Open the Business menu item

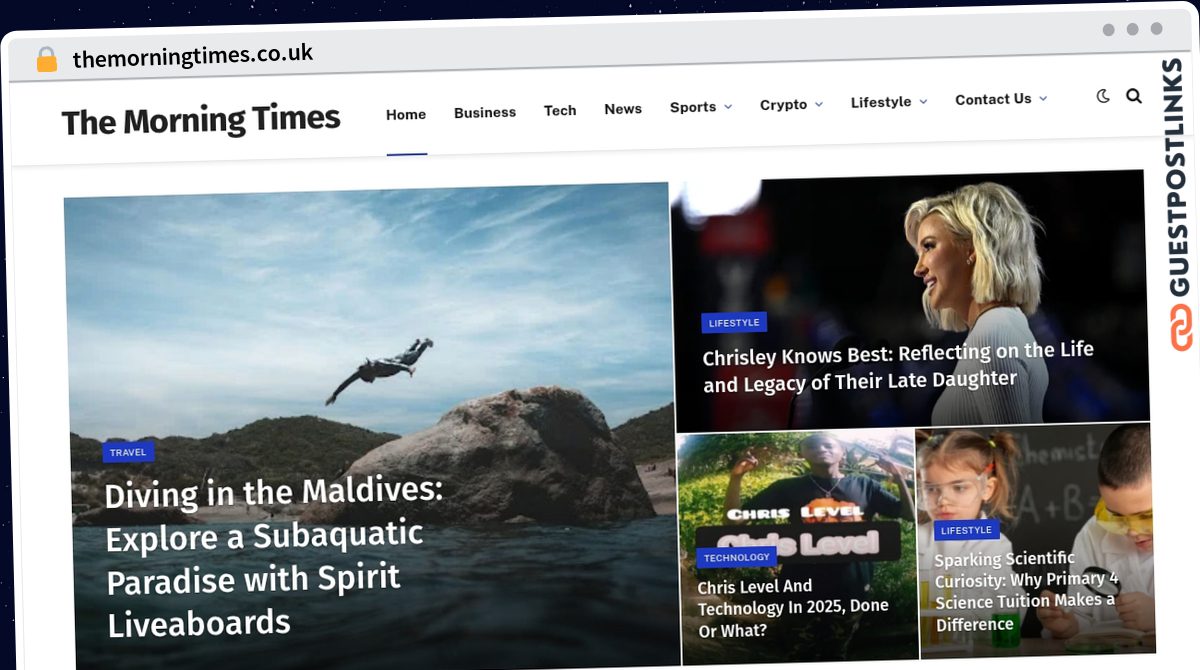485,113
